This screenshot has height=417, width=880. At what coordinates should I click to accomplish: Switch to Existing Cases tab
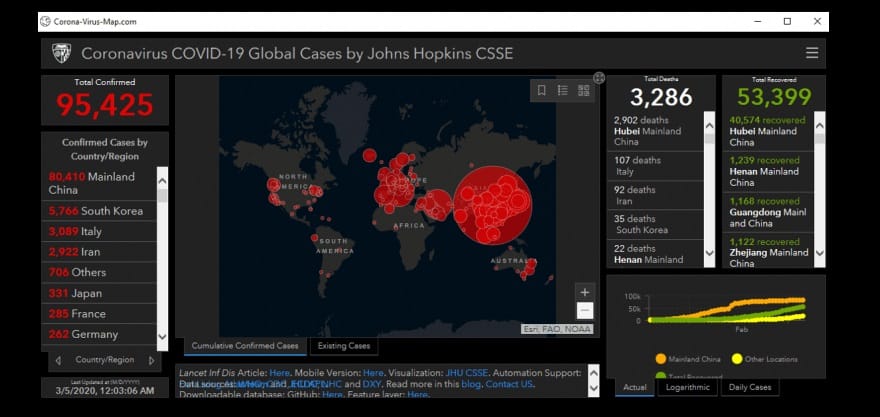click(x=344, y=346)
